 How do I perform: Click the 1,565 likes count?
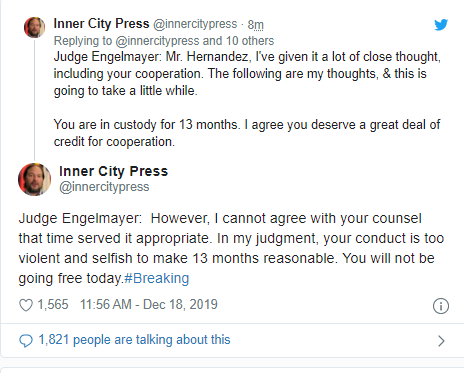[x=53, y=304]
